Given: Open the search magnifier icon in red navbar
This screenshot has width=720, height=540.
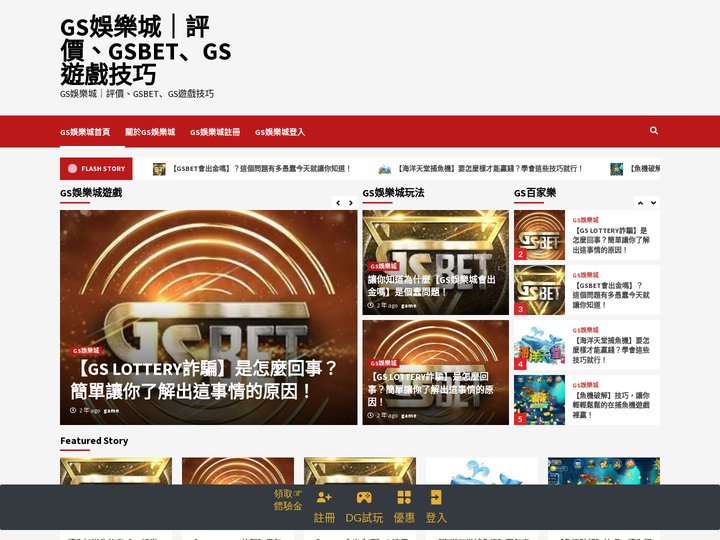Looking at the screenshot, I should click(653, 131).
